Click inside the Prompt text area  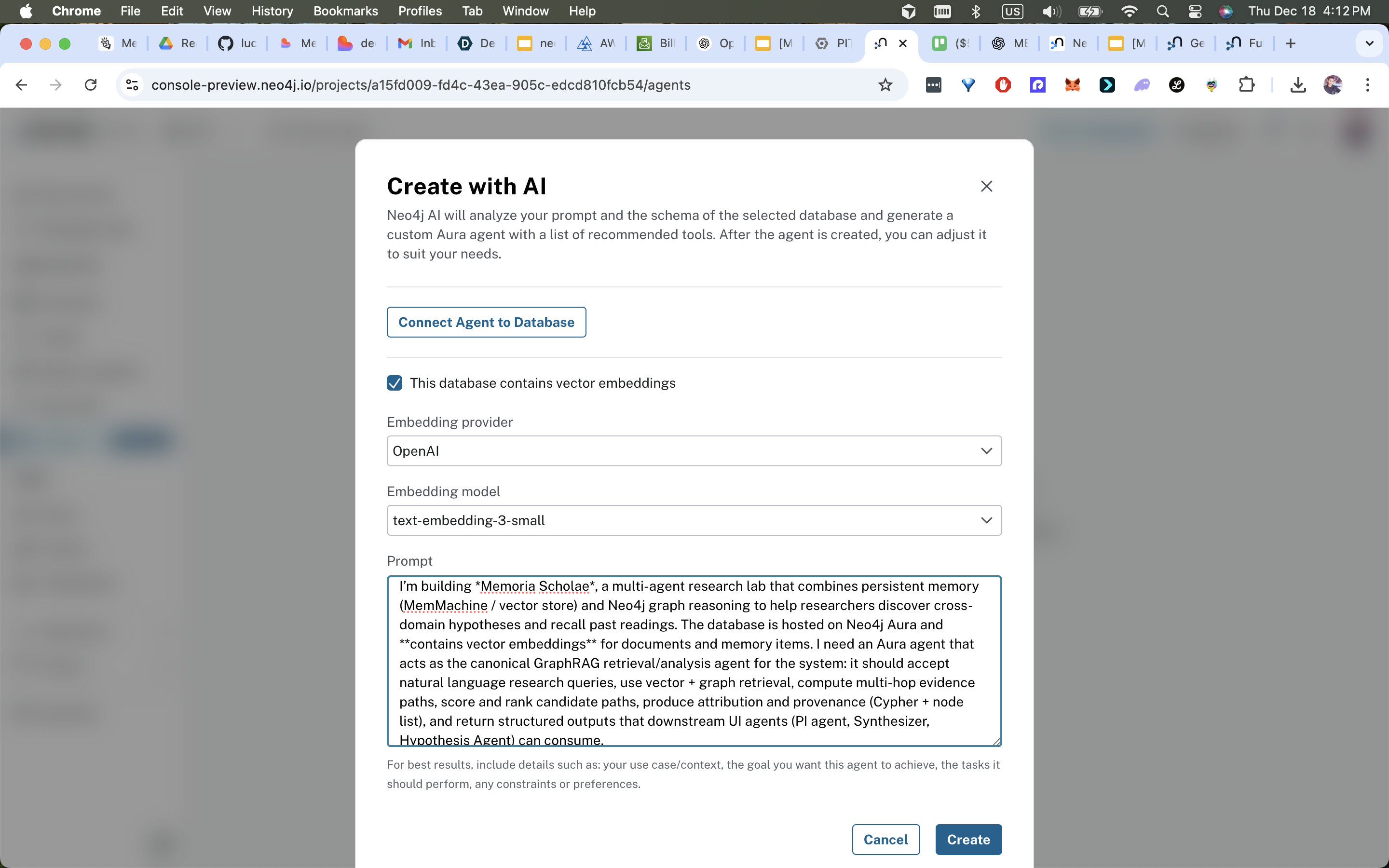694,660
